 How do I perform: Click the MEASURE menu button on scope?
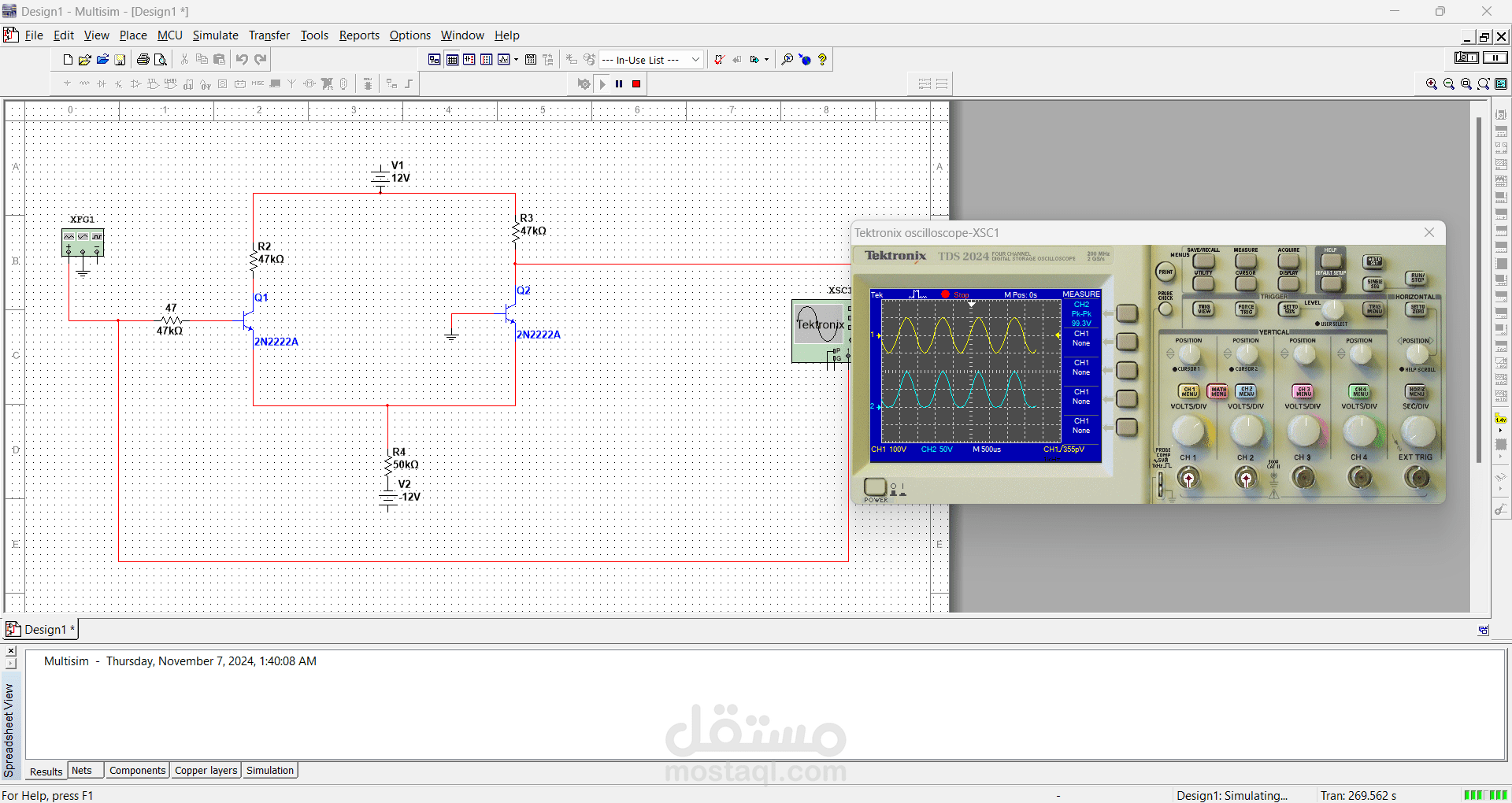click(x=1246, y=261)
